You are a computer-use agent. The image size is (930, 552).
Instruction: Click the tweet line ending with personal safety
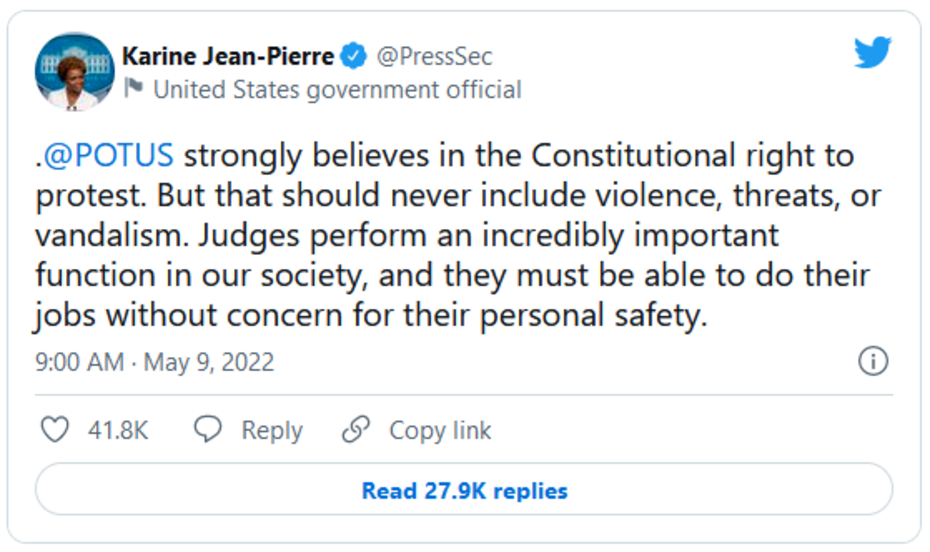[370, 316]
